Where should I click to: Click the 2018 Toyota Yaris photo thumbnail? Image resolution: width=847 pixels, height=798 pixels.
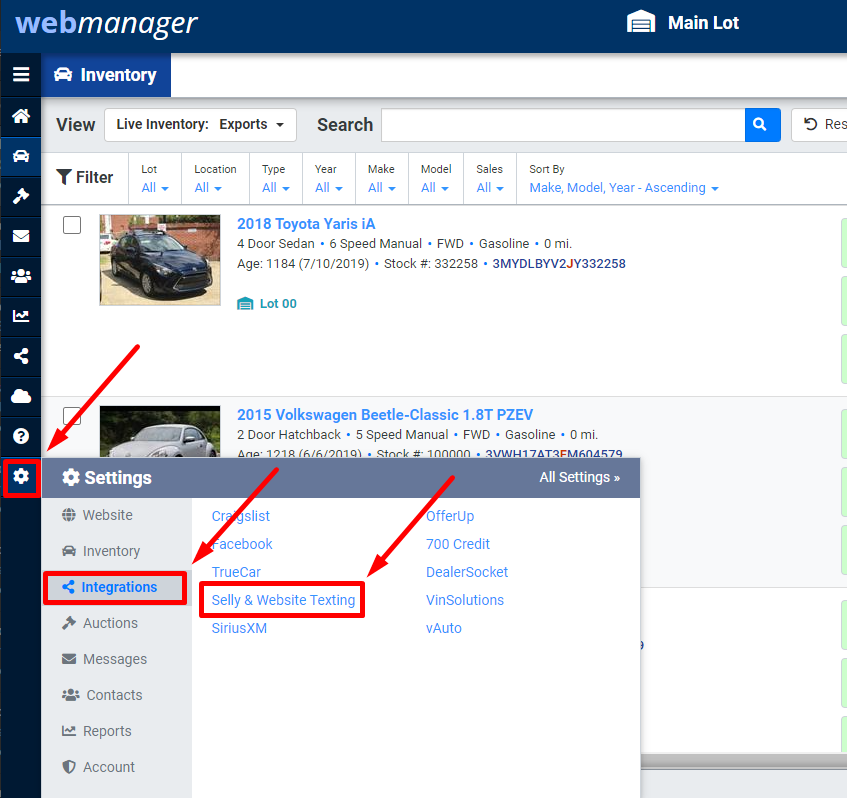coord(159,259)
